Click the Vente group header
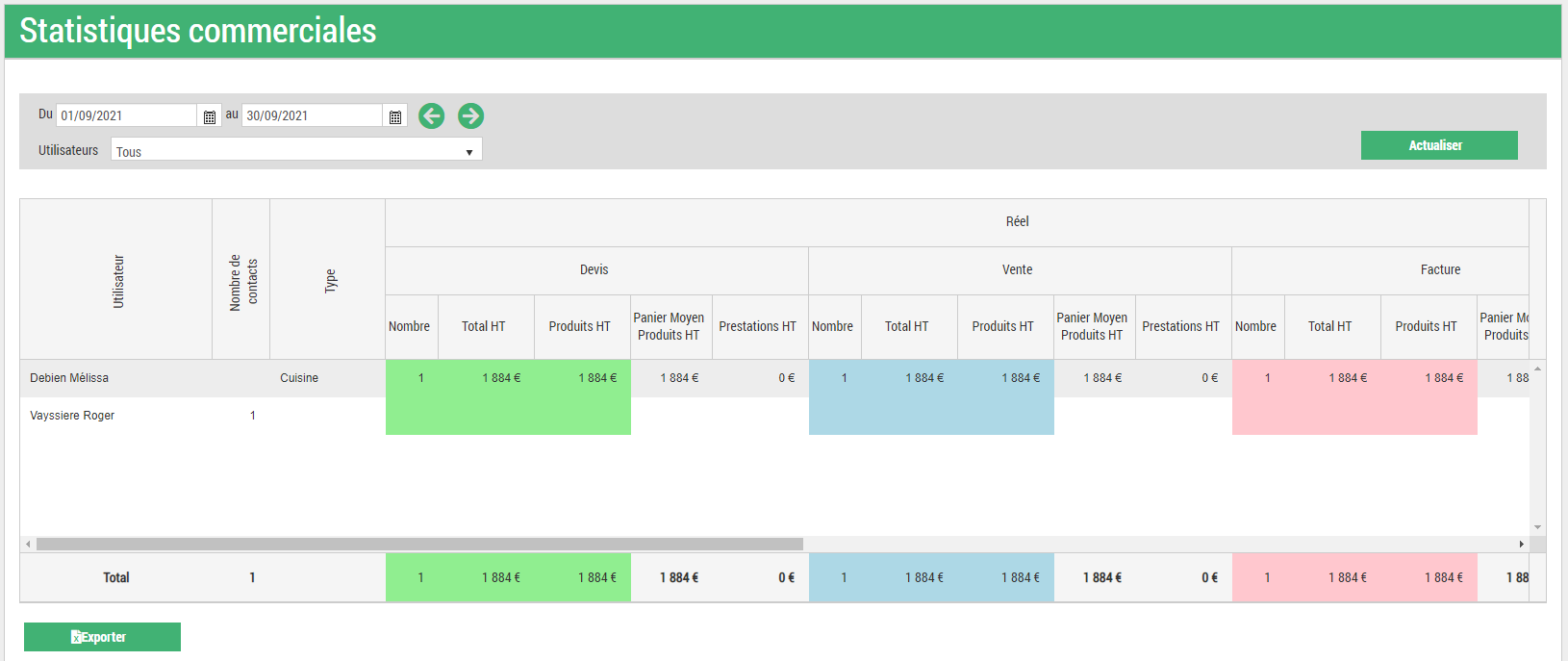The image size is (1568, 661). (x=1018, y=270)
